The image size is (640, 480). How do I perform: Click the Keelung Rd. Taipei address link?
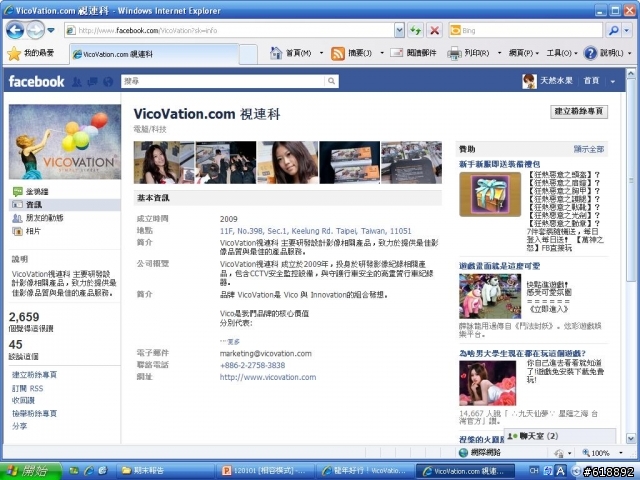click(316, 231)
